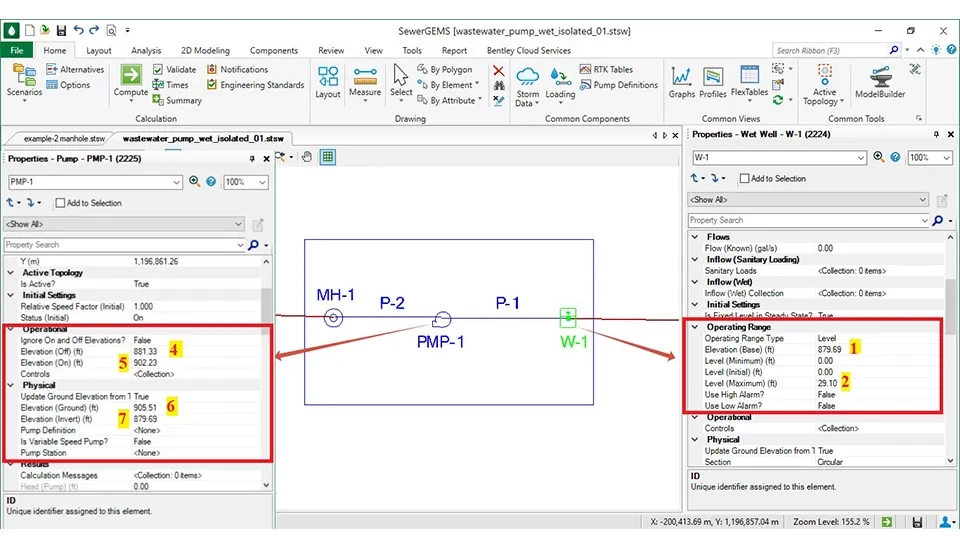Viewport: 960px width, 548px height.
Task: Click the Profiles icon
Action: [x=713, y=80]
